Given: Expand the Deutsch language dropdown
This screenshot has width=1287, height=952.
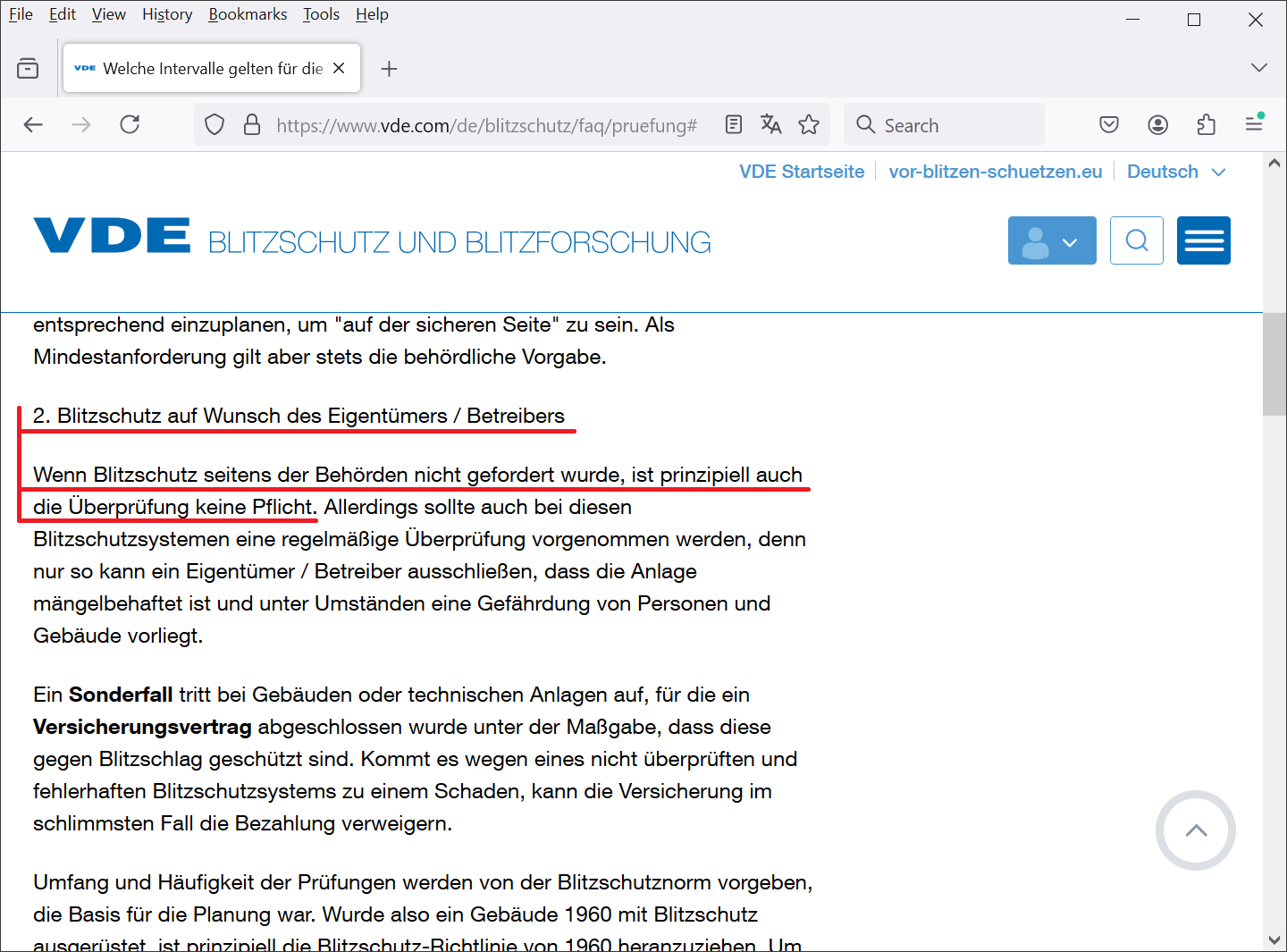Looking at the screenshot, I should [x=1176, y=172].
